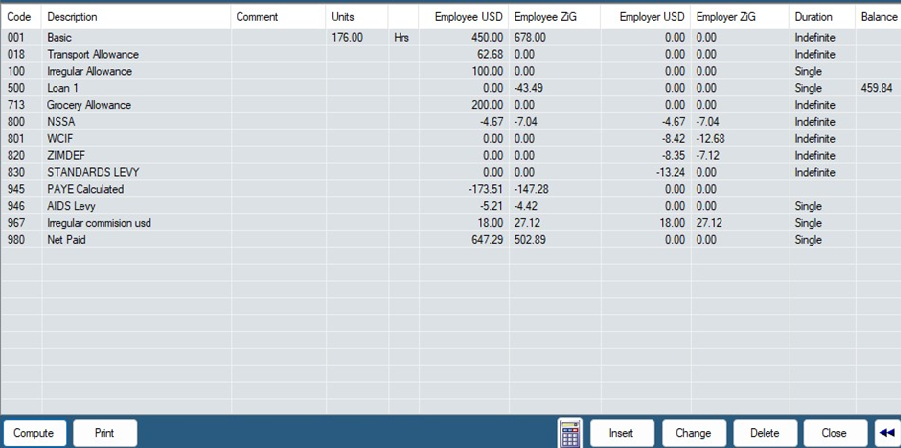Screen dimensions: 901x448
Task: Click the Balance column header
Action: click(x=879, y=17)
